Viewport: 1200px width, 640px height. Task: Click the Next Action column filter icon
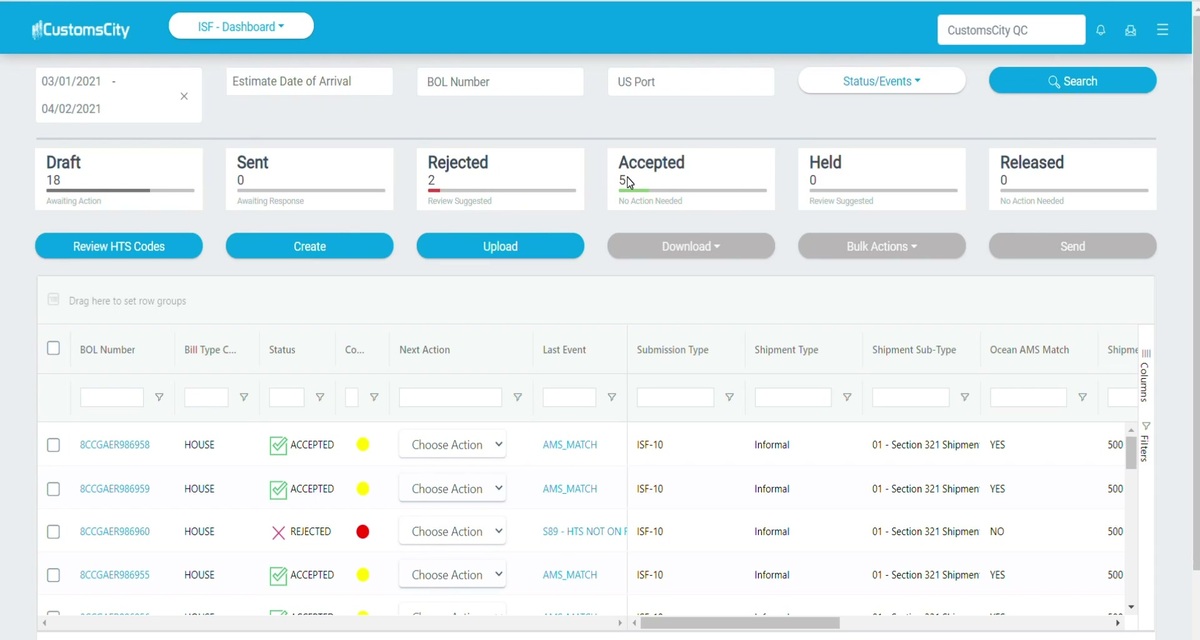pos(518,397)
